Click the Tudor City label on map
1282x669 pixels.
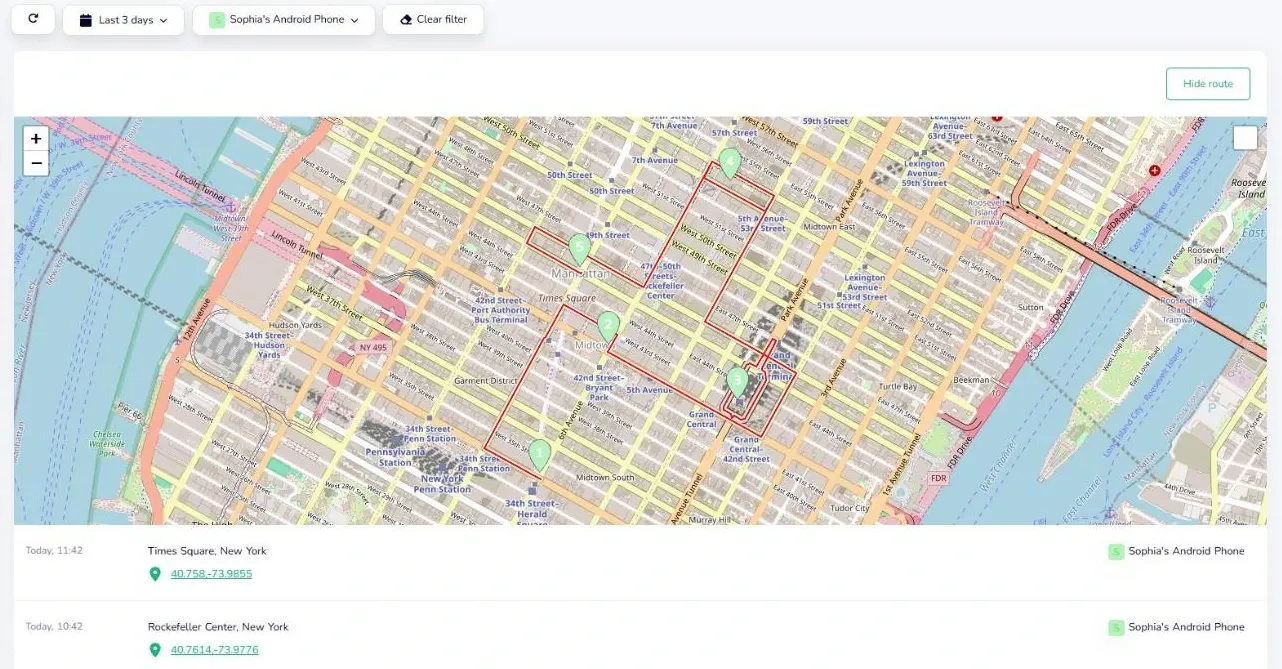pyautogui.click(x=848, y=508)
